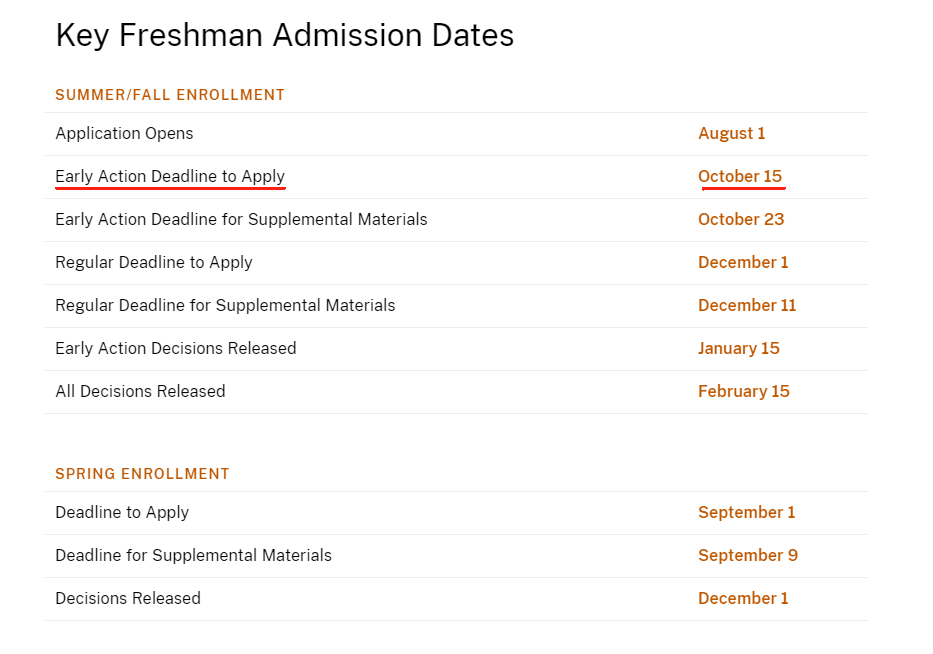Image resolution: width=933 pixels, height=654 pixels.
Task: Click the underlined Early Action Deadline to Apply
Action: (170, 177)
